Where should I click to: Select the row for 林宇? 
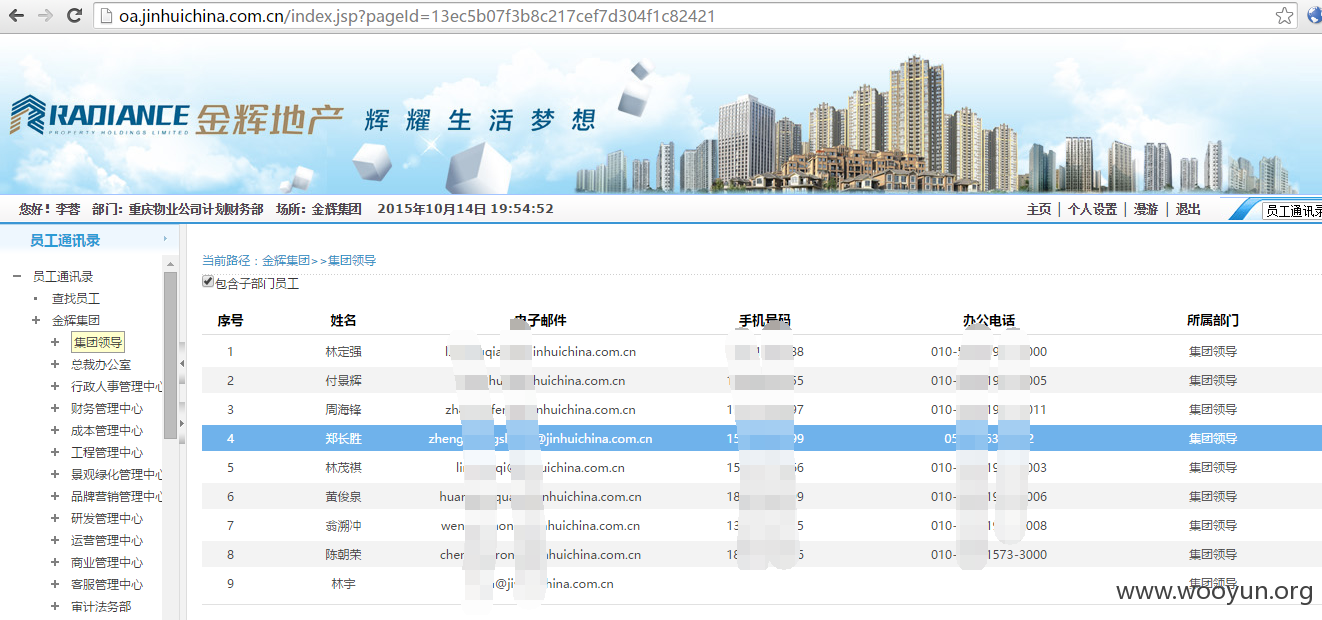(761, 584)
